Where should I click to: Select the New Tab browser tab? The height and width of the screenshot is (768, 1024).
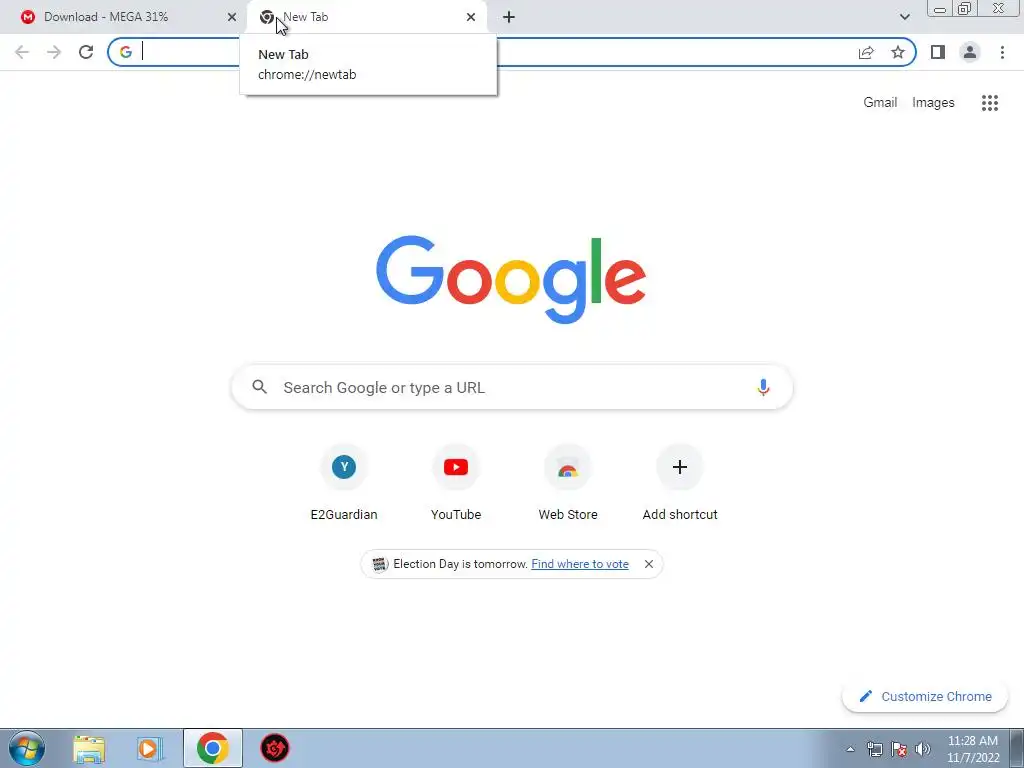[366, 17]
